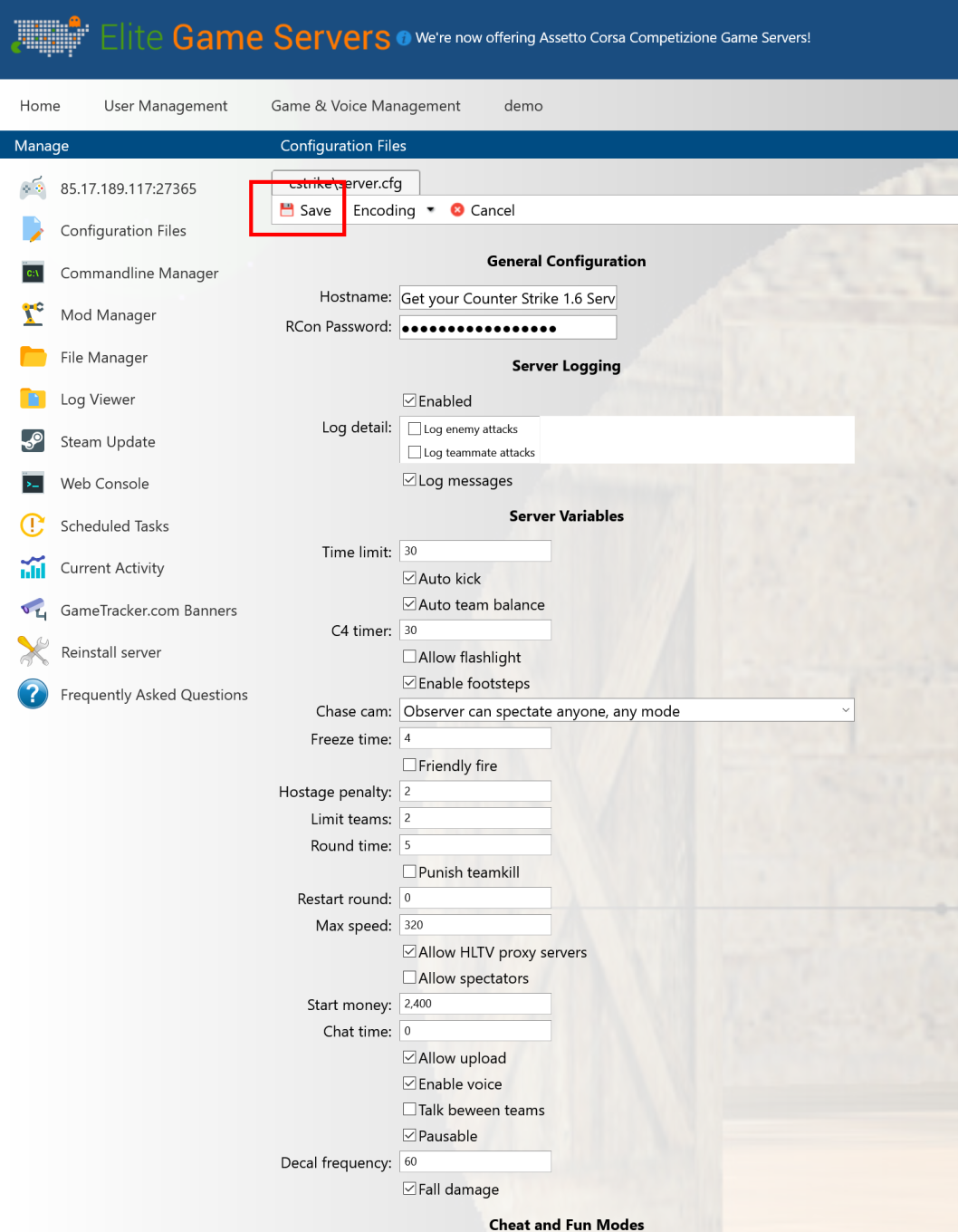Click into the Time limit field
This screenshot has height=1232, width=958.
(x=475, y=551)
